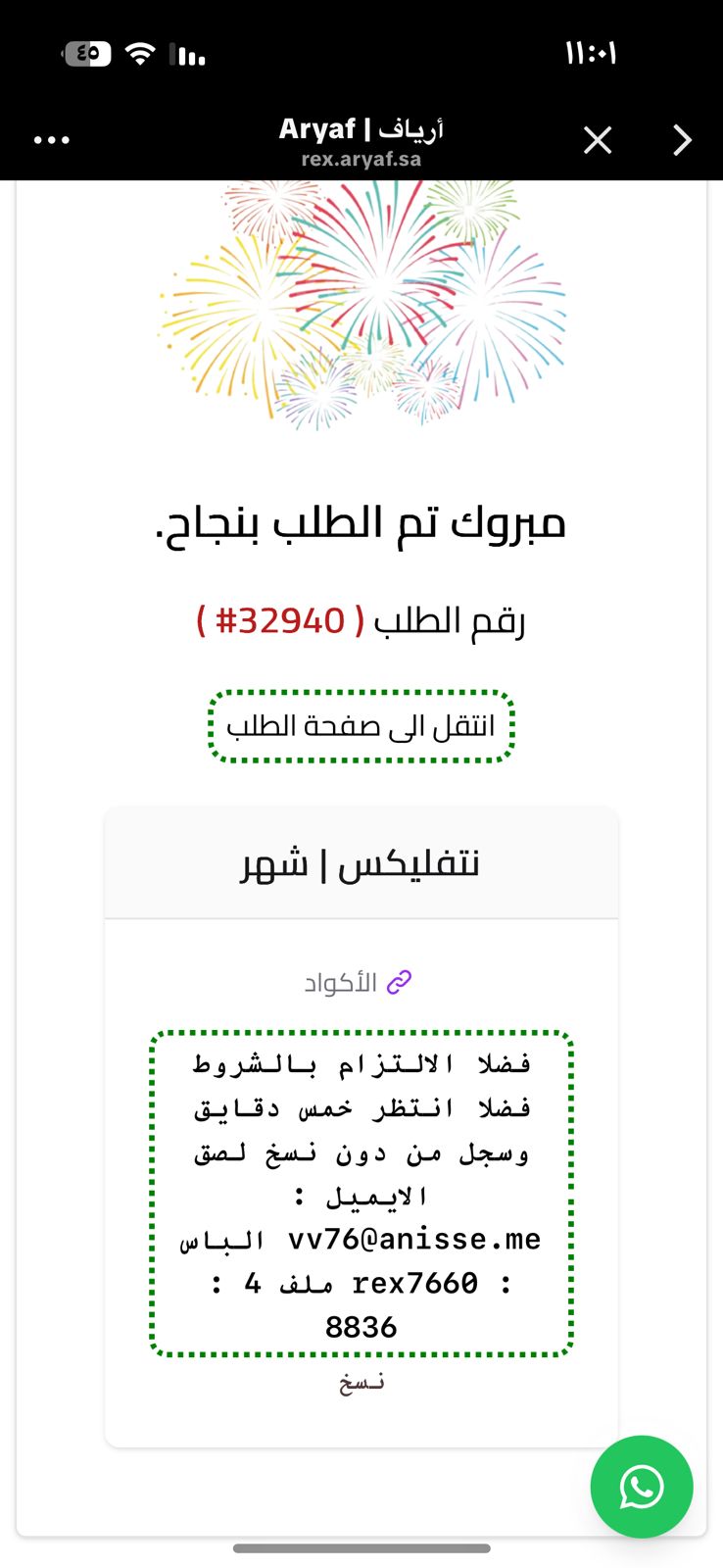
Task: Tap the home indicator bar at bottom
Action: tap(361, 1548)
